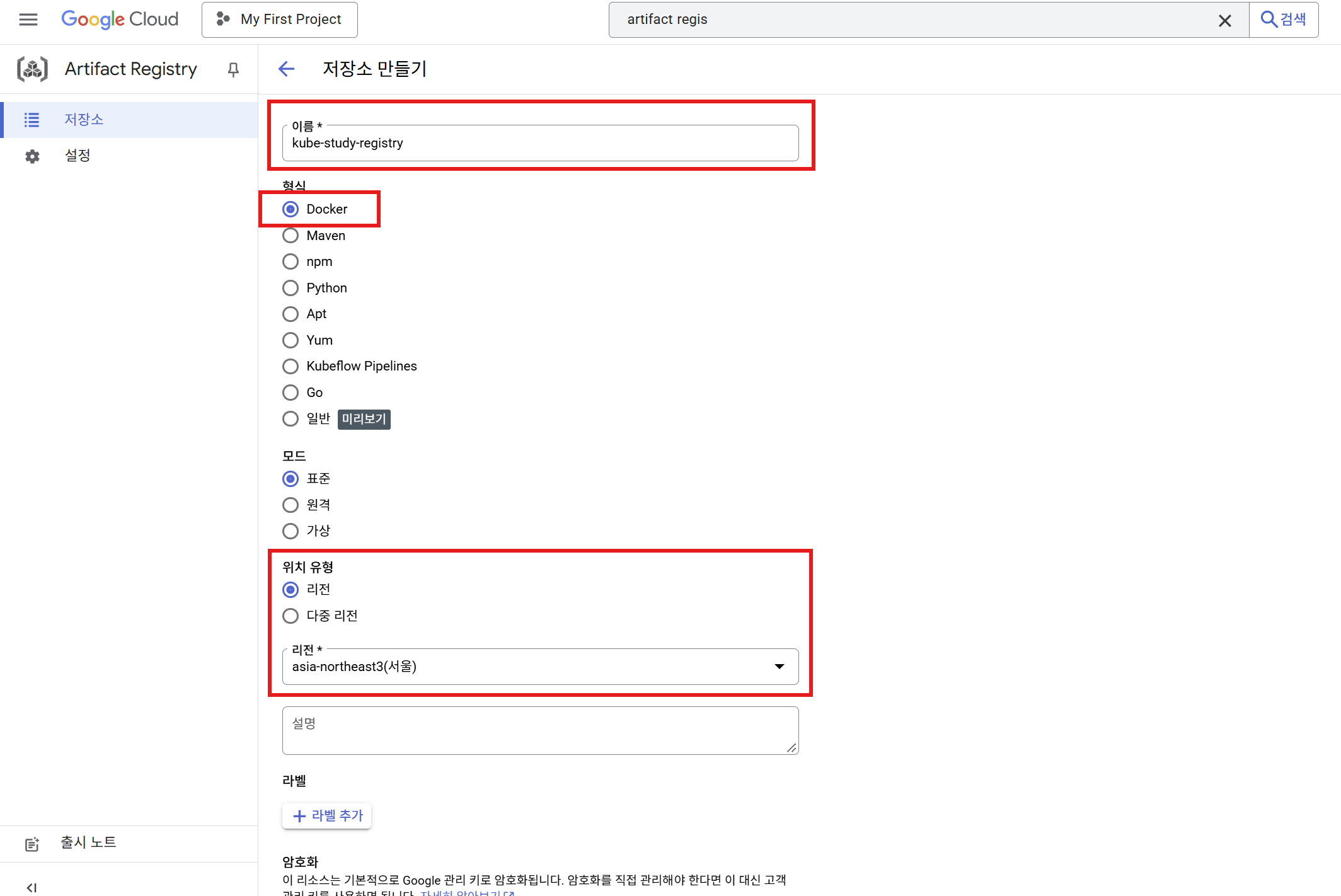The height and width of the screenshot is (896, 1341).
Task: Select the Maven format radio button
Action: pyautogui.click(x=291, y=236)
